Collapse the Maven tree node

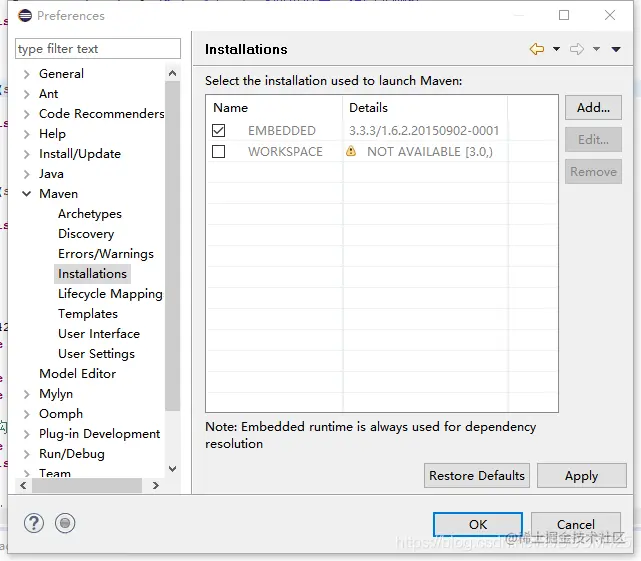click(x=27, y=194)
